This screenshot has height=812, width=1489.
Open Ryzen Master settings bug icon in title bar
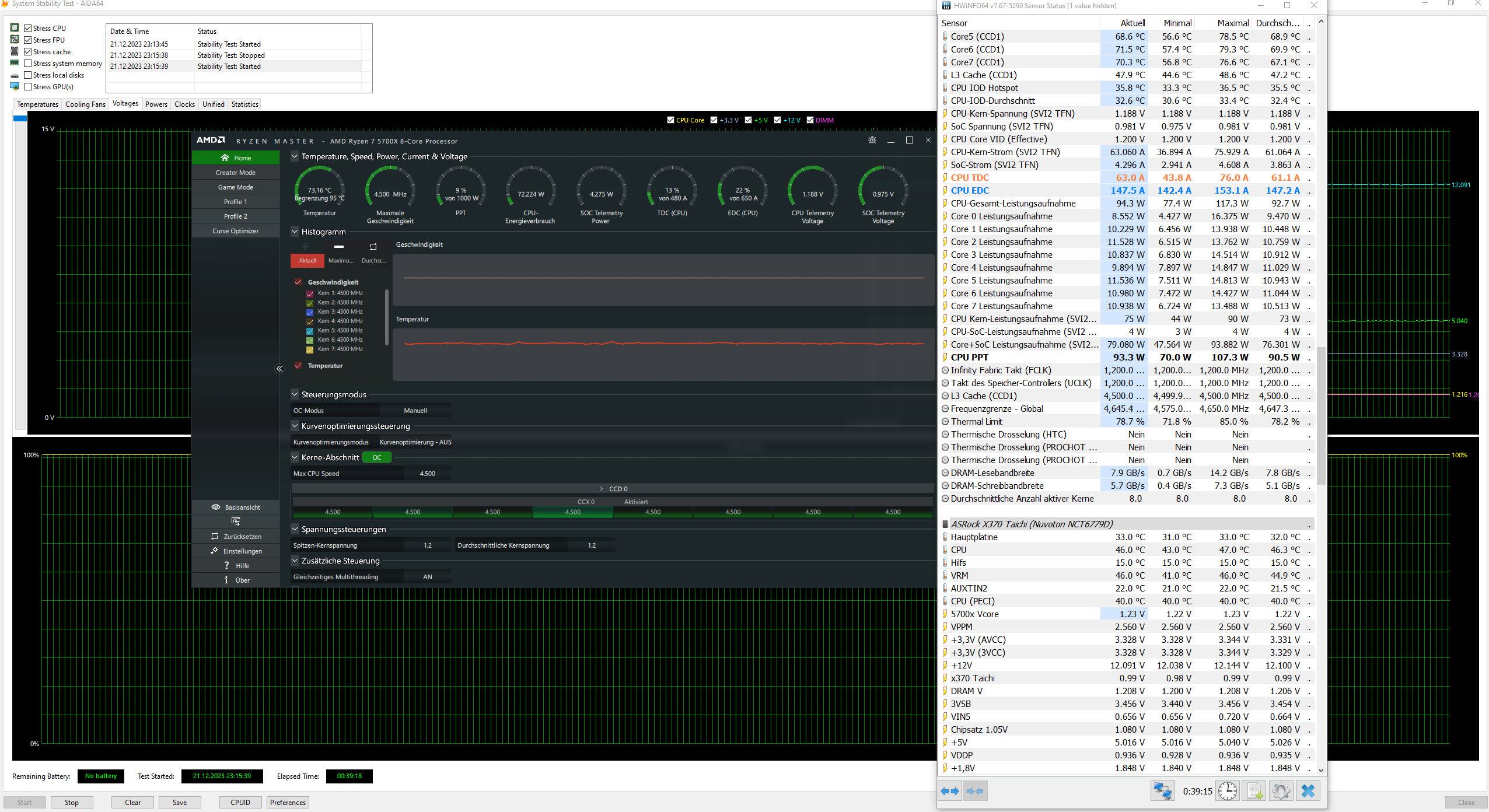(872, 140)
